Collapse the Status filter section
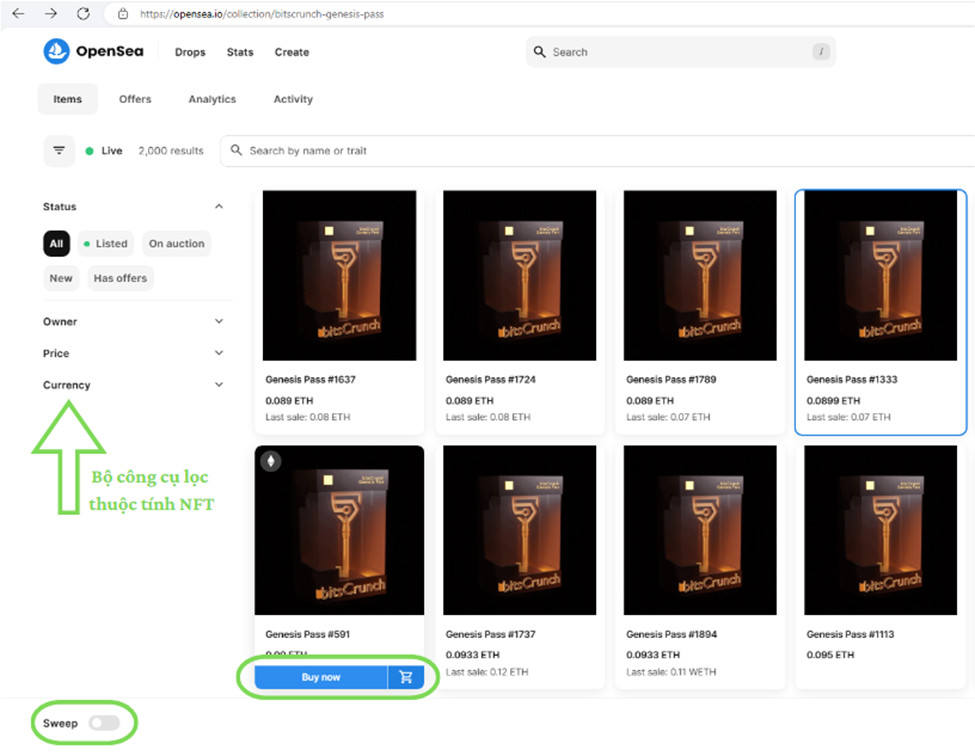The width and height of the screenshot is (975, 756). 219,206
